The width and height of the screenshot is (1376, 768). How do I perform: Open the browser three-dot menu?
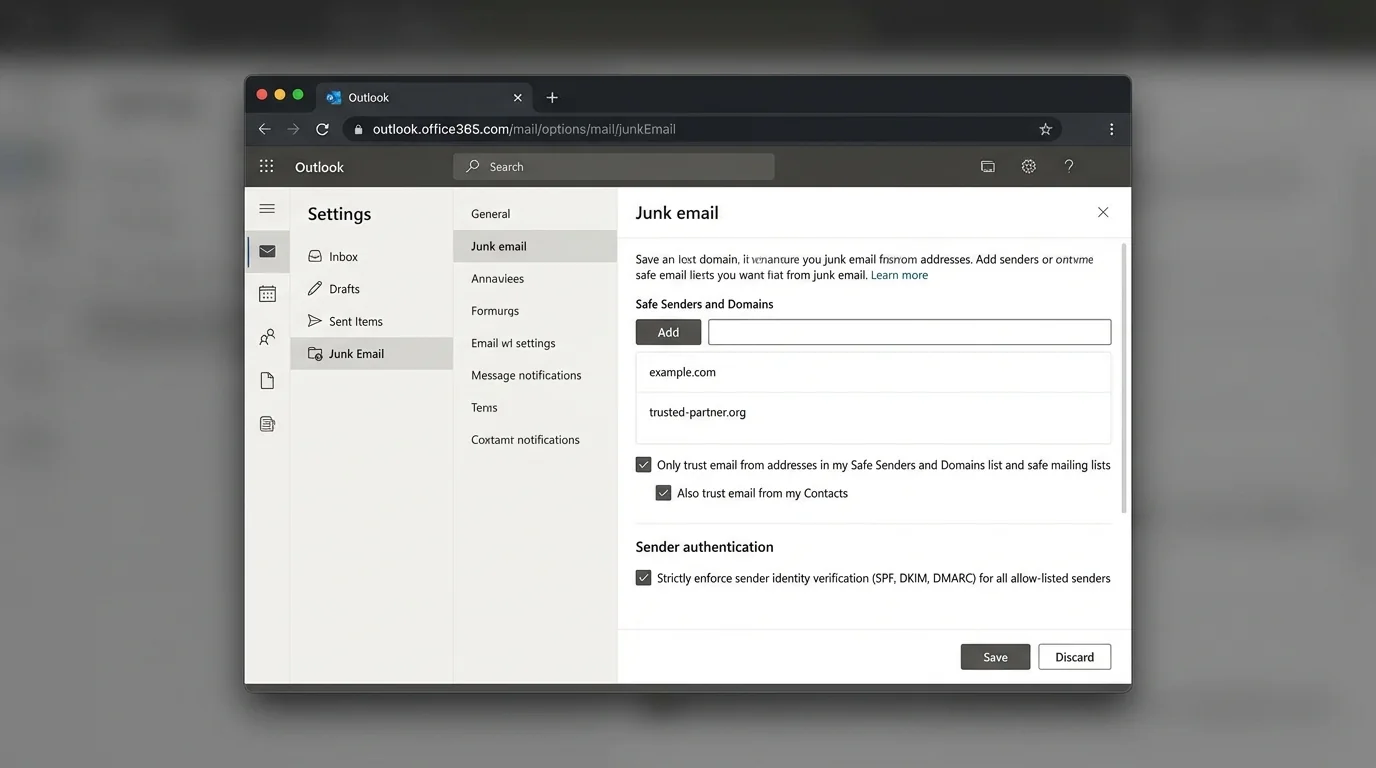1111,129
